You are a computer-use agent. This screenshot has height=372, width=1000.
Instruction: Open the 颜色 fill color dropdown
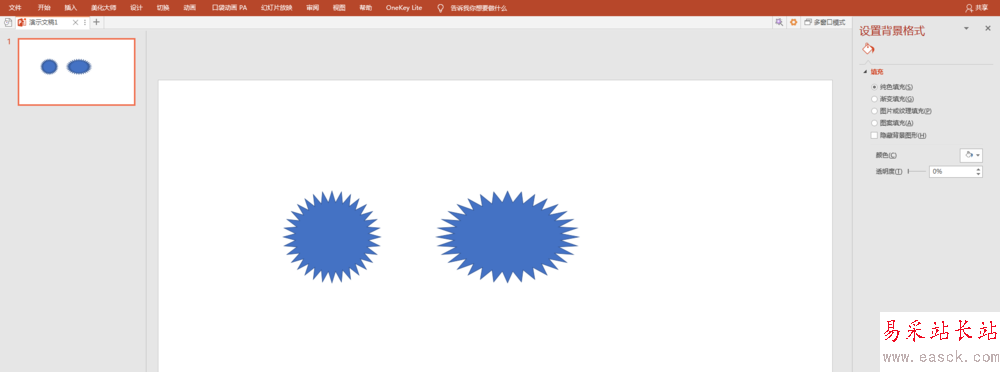pyautogui.click(x=971, y=155)
